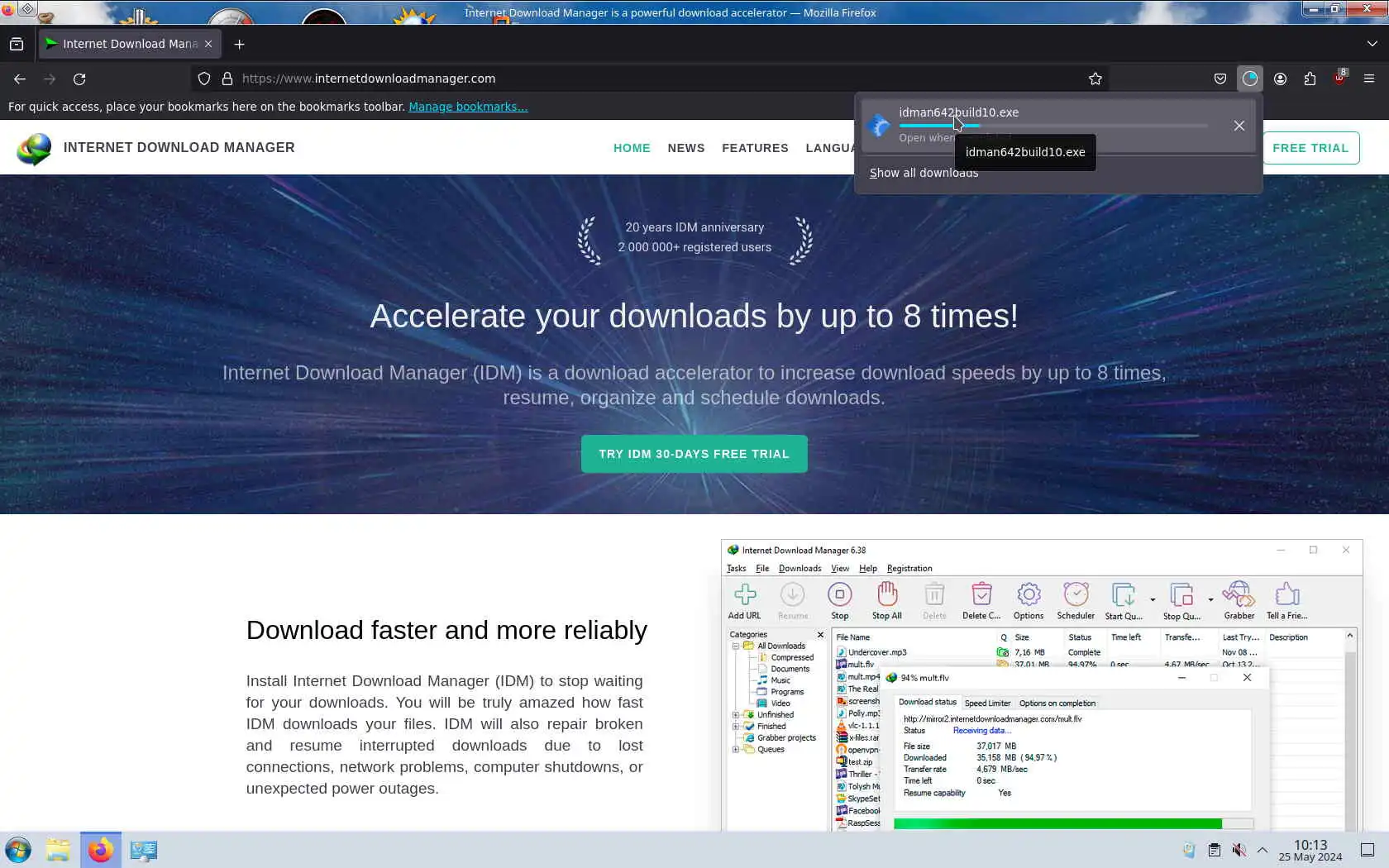List all open tabs
The width and height of the screenshot is (1389, 868).
coord(1372,44)
